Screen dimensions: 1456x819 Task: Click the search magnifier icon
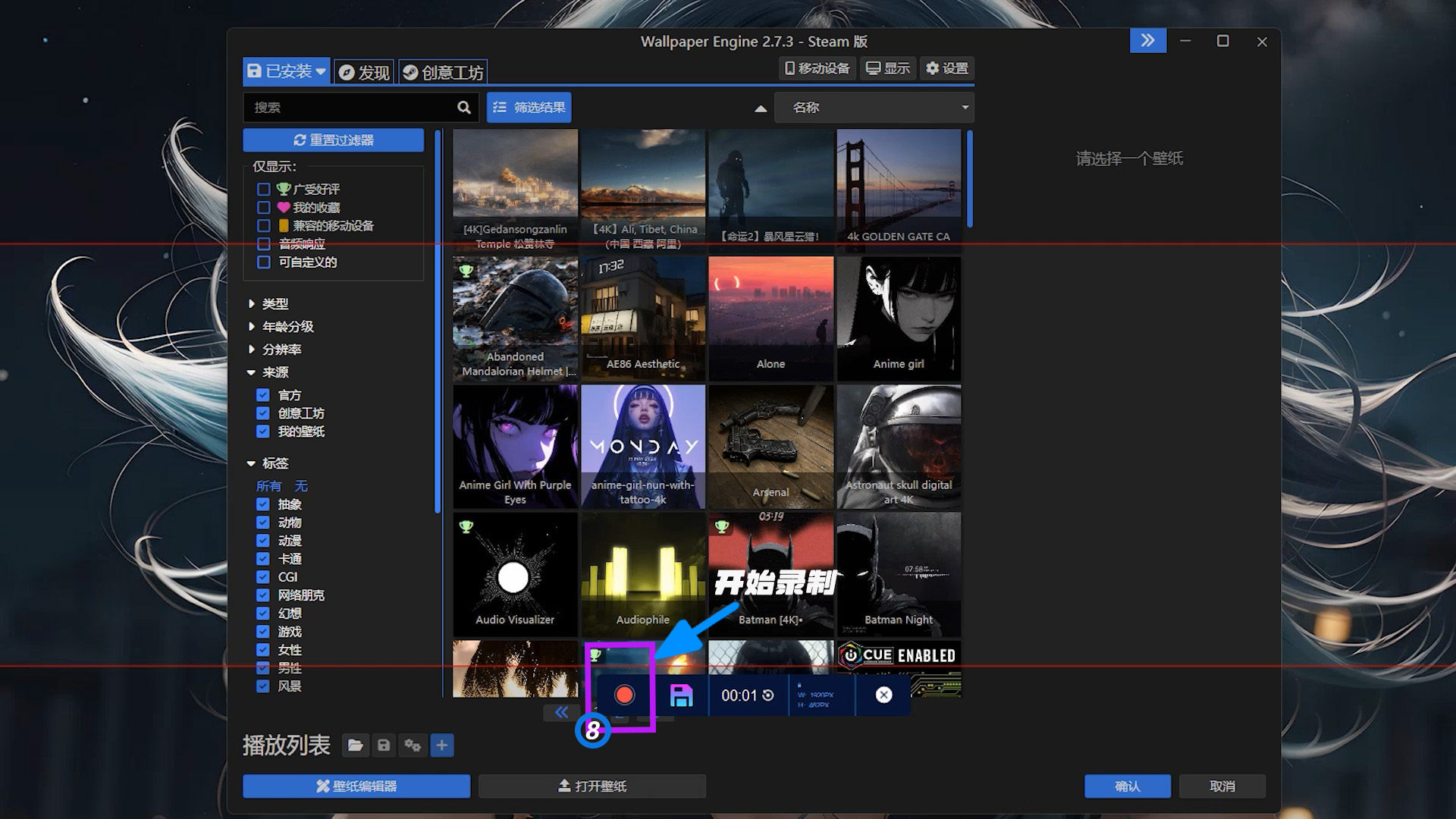(464, 108)
